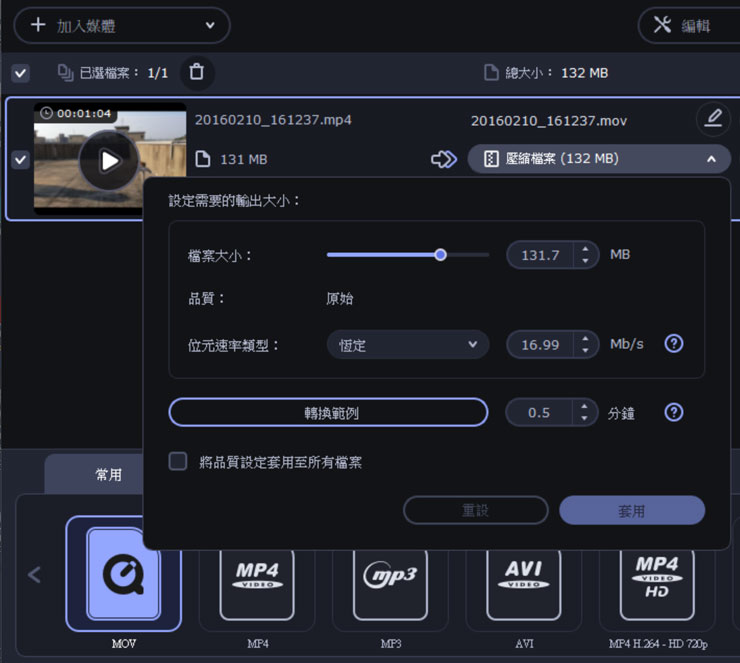Image resolution: width=740 pixels, height=663 pixels.
Task: Toggle the select-all files checkbox
Action: (x=20, y=73)
